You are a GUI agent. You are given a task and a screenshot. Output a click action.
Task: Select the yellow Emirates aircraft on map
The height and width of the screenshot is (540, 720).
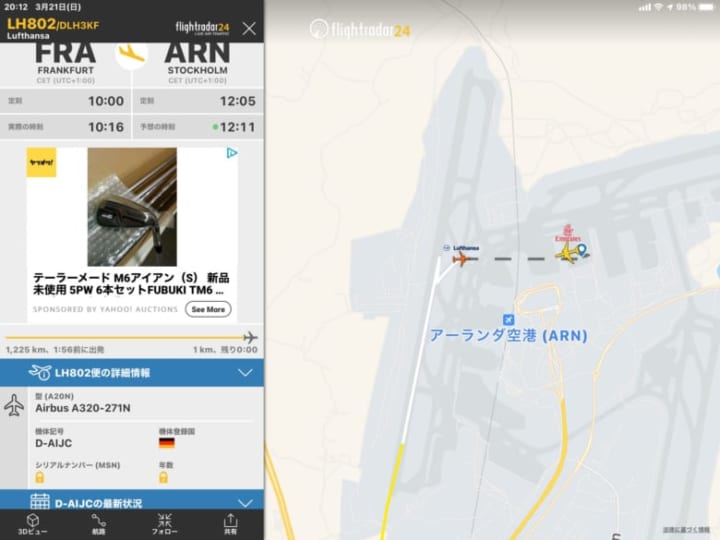tap(567, 253)
